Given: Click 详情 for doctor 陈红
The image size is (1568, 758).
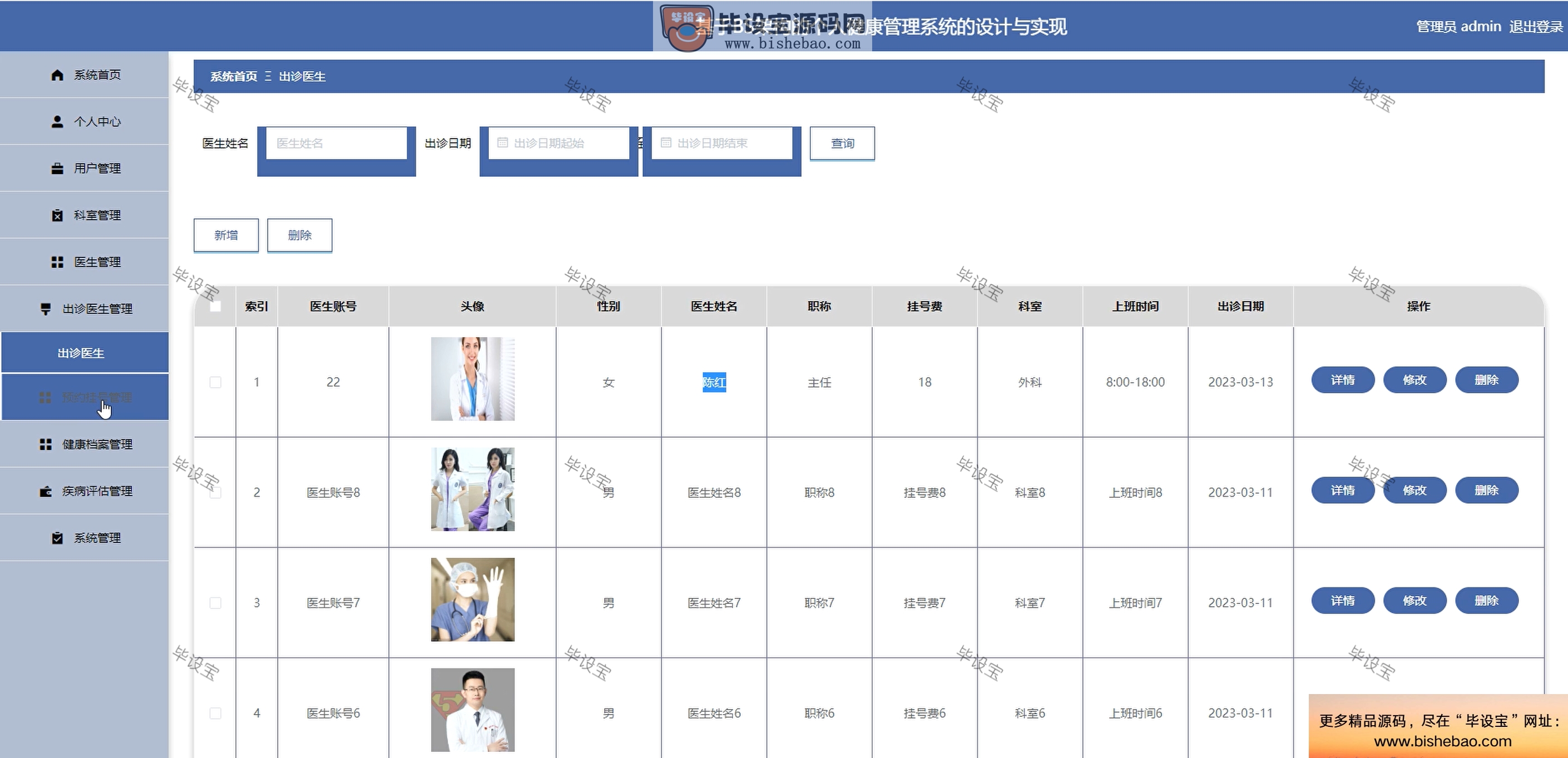Looking at the screenshot, I should 1343,380.
